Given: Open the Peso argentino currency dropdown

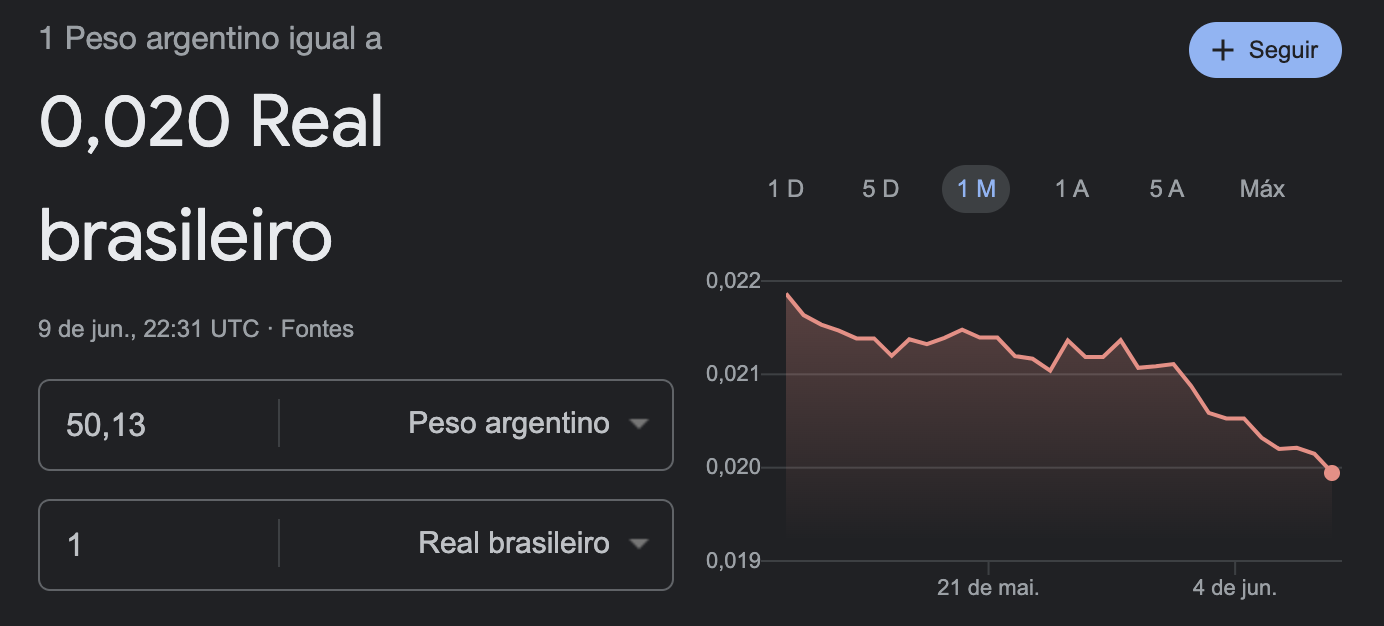Looking at the screenshot, I should (475, 424).
